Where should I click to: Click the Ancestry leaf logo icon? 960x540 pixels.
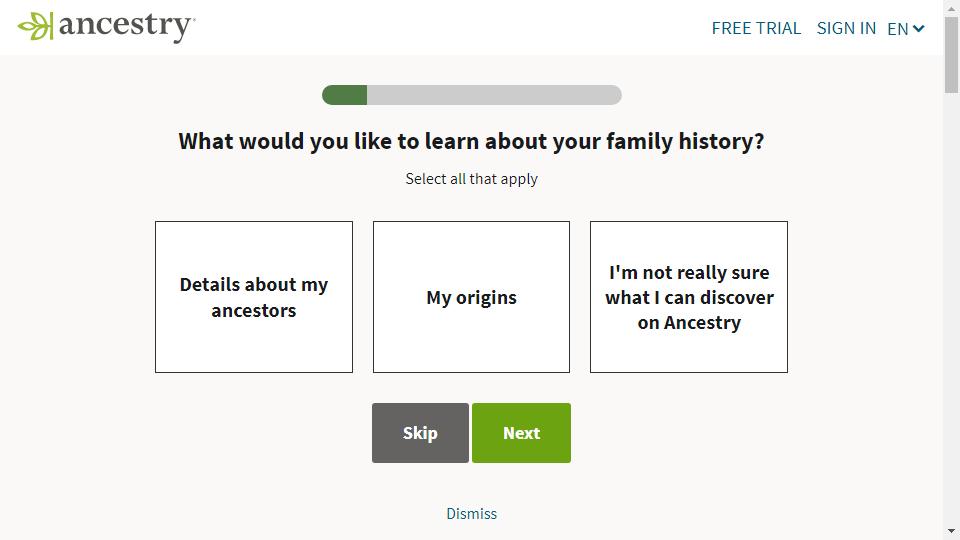(36, 26)
